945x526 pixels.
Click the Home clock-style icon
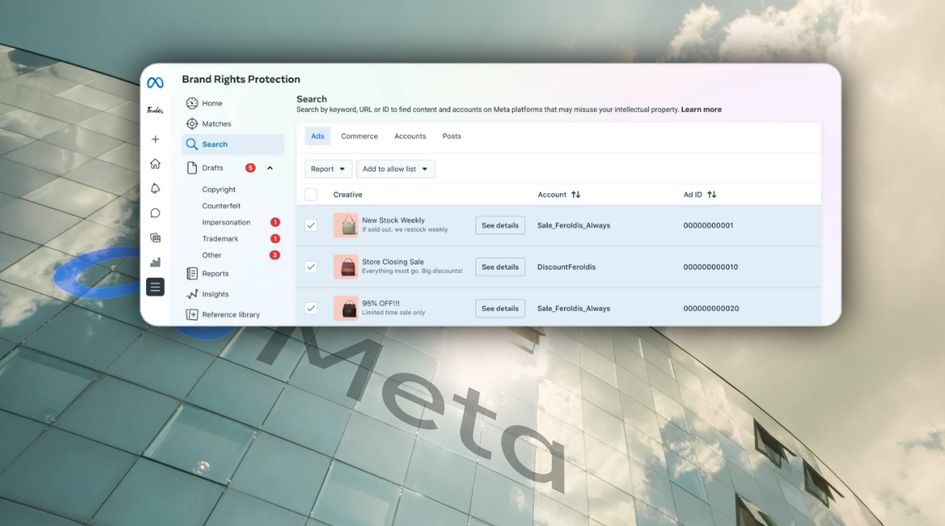point(192,103)
